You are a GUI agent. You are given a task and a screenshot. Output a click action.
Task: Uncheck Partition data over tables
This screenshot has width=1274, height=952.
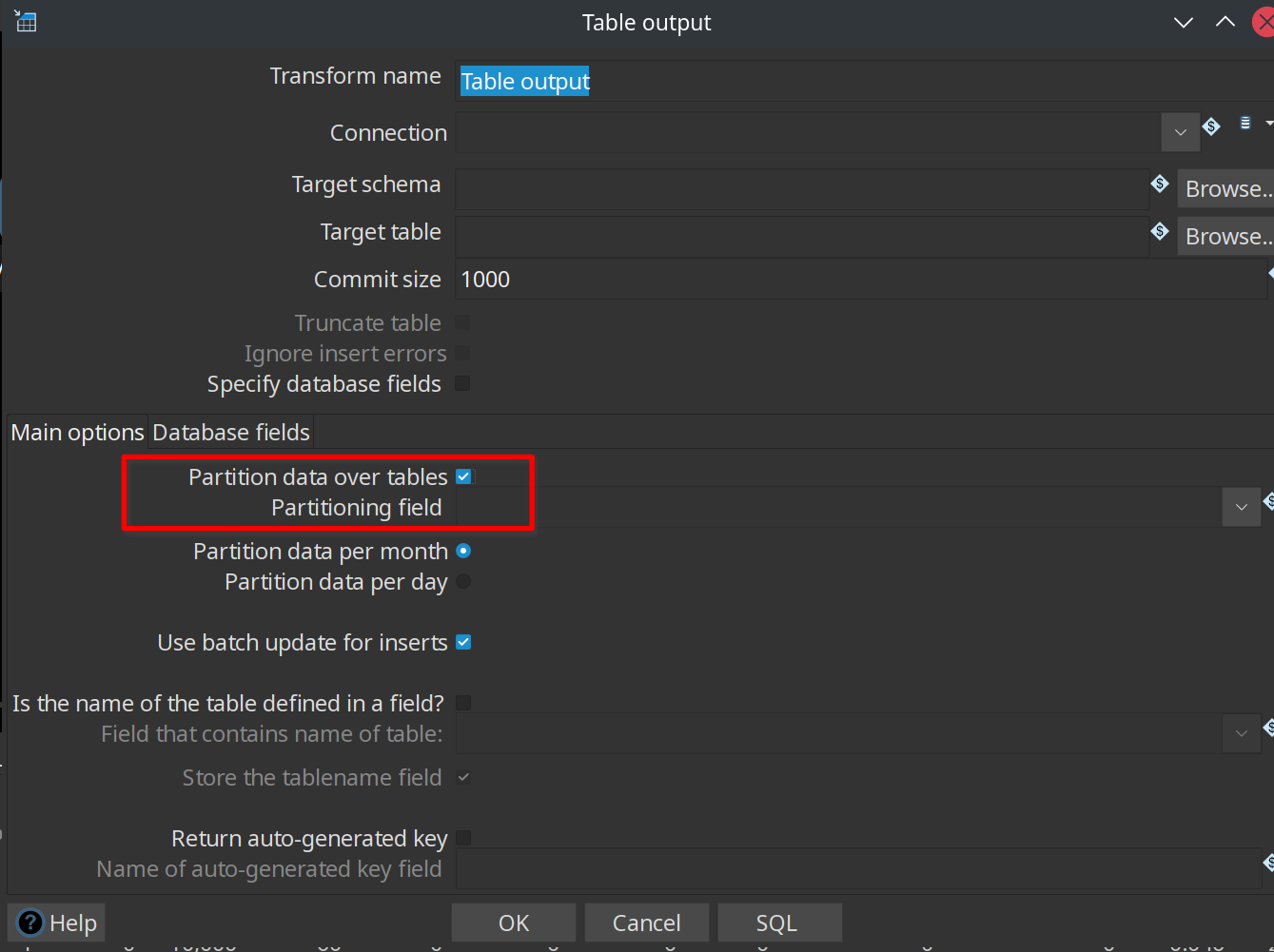point(464,476)
